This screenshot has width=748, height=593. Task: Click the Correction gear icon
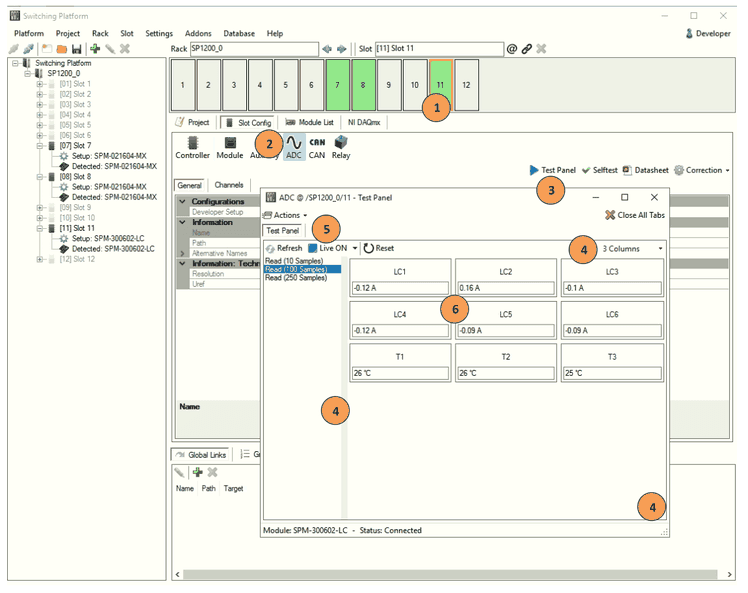679,170
